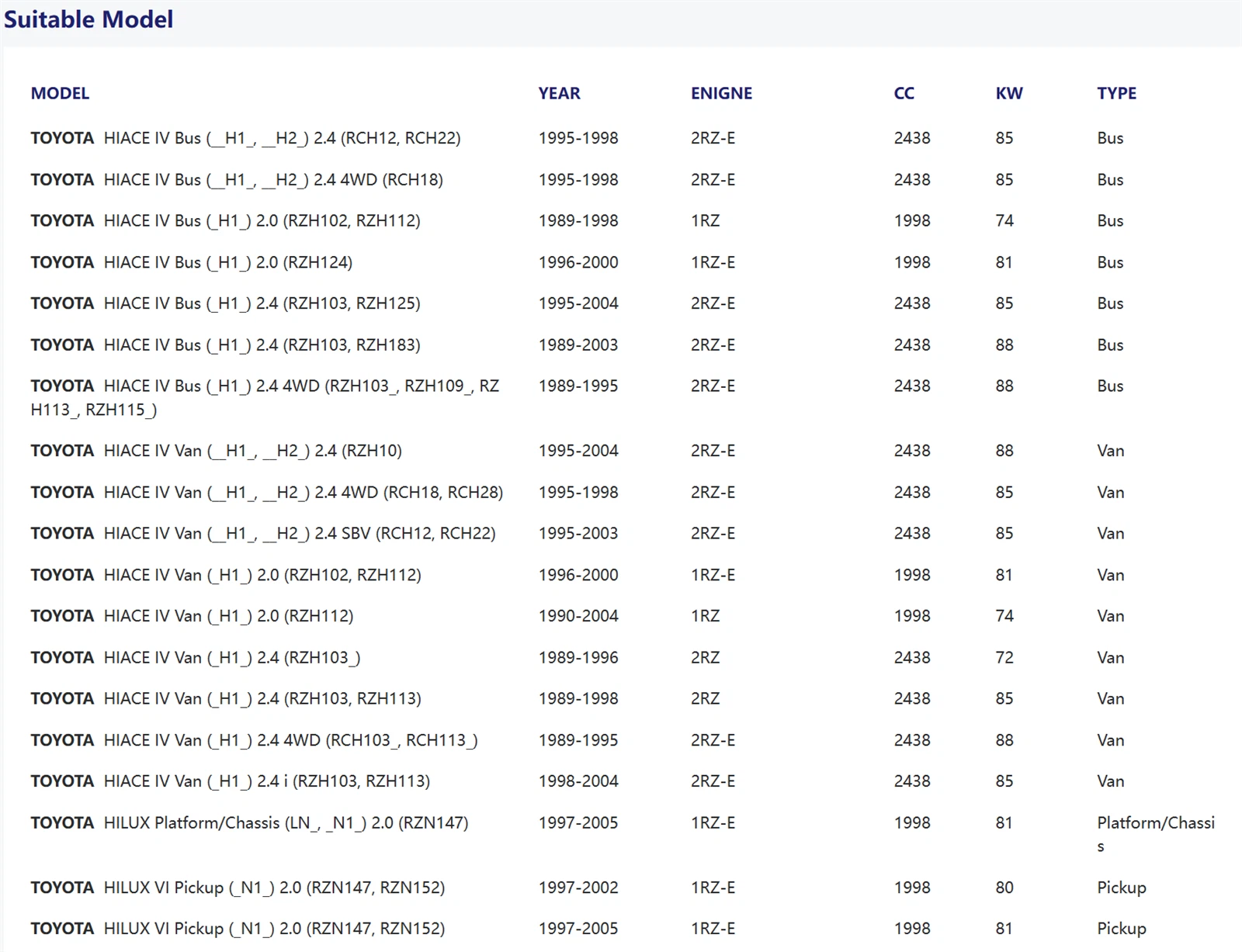
Task: Select model 'HIACE IV Van 2.4 4WD (RCH103_, RCH113_)'
Action: pyautogui.click(x=254, y=740)
